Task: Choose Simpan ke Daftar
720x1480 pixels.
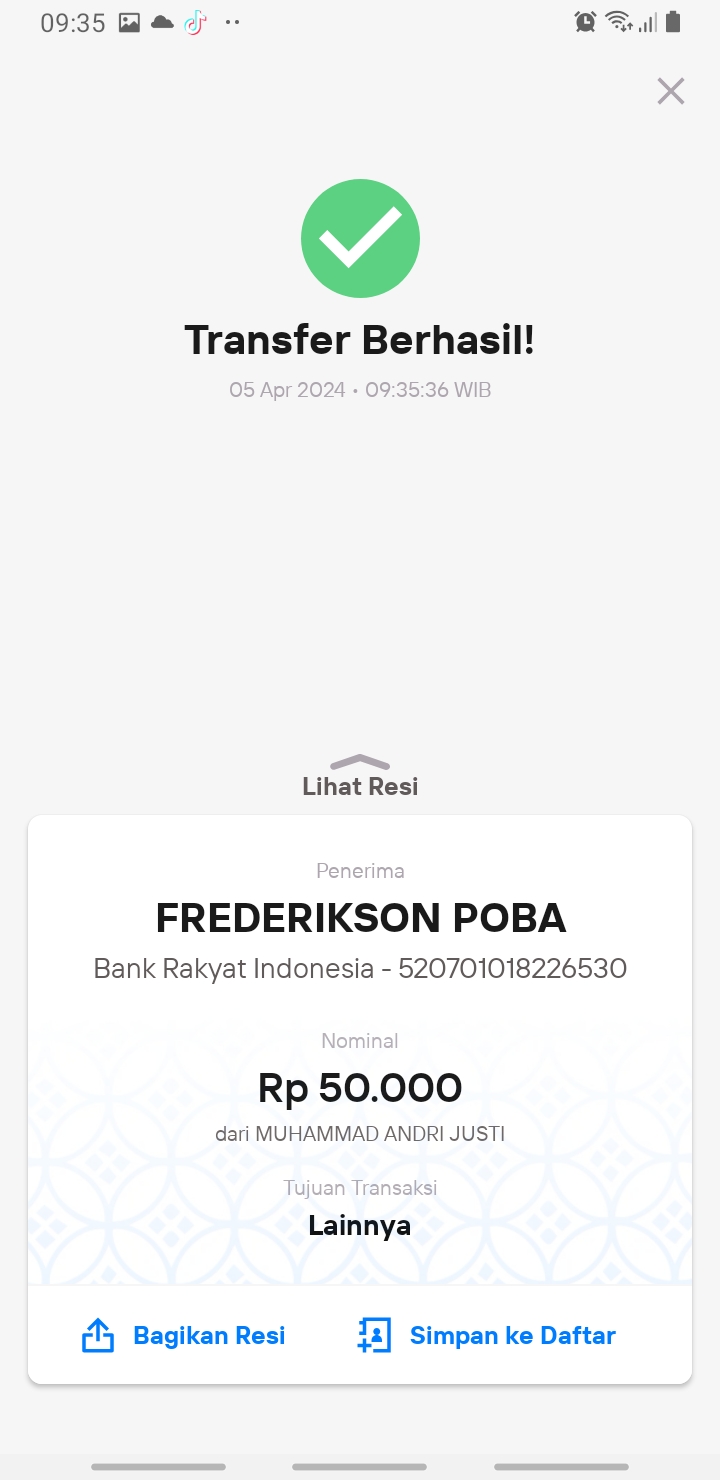Action: (x=513, y=1335)
